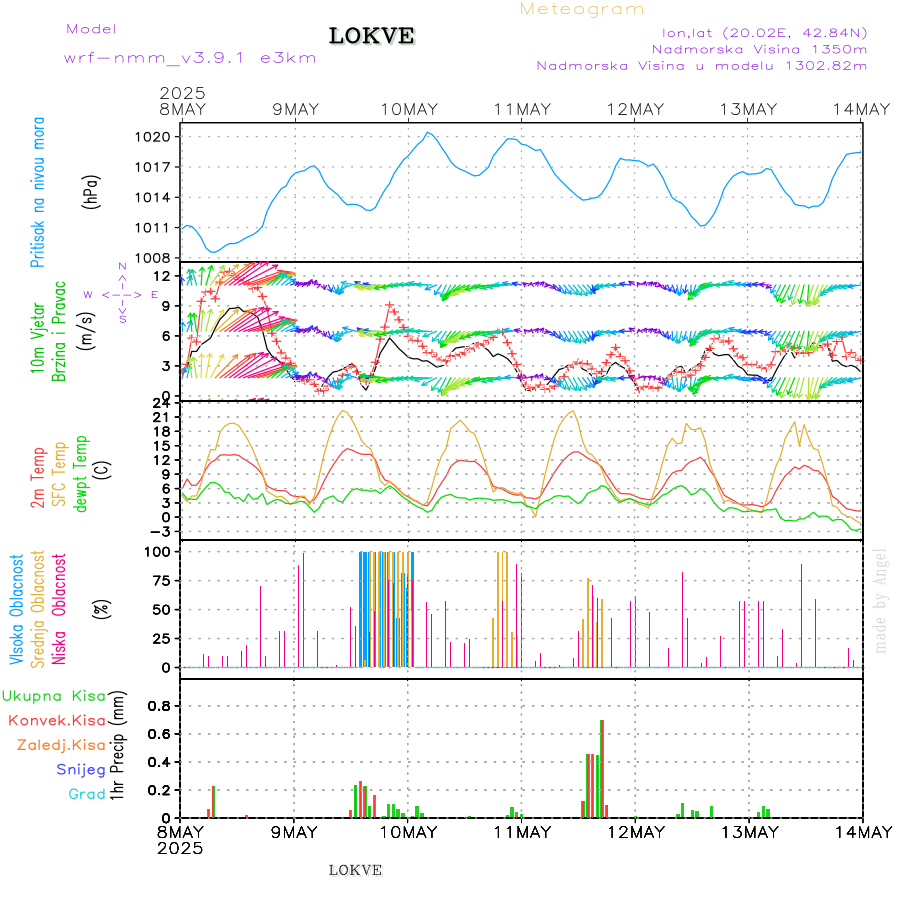Click the 10MAY label on top axis
This screenshot has height=900, width=900.
pyautogui.click(x=408, y=109)
